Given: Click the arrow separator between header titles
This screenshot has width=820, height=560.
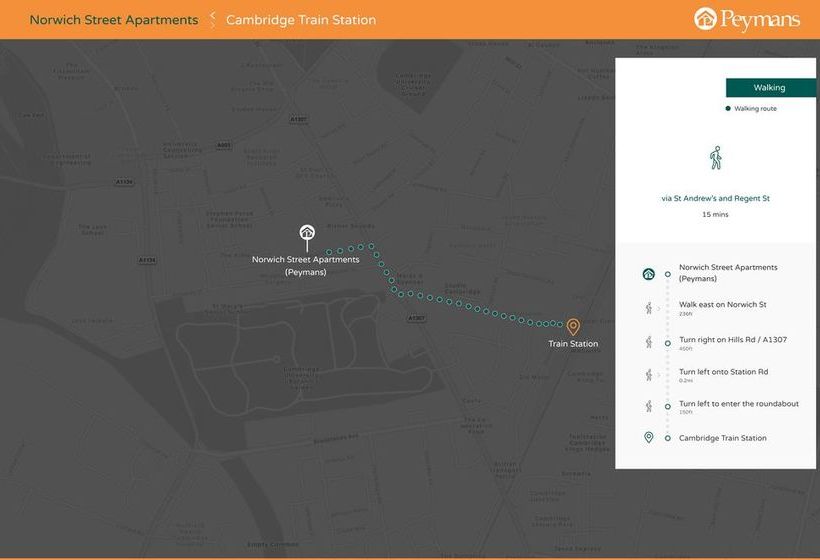Looking at the screenshot, I should [x=212, y=20].
